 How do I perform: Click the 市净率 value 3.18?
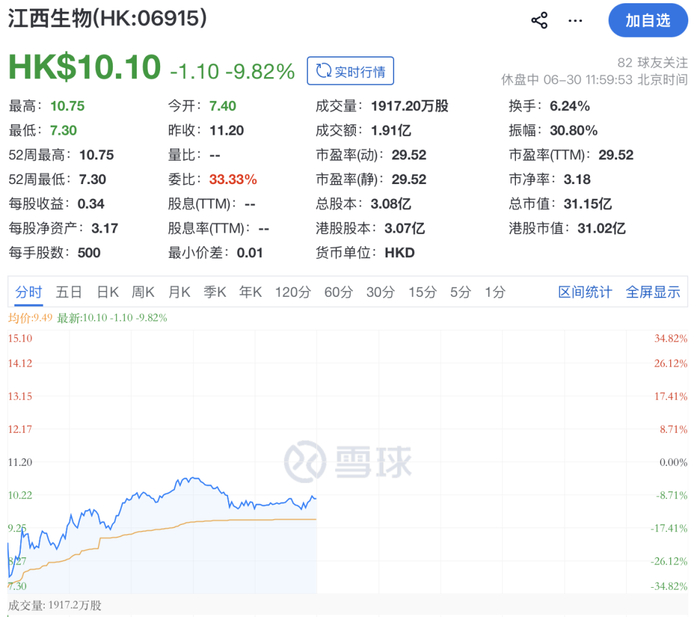coord(577,179)
